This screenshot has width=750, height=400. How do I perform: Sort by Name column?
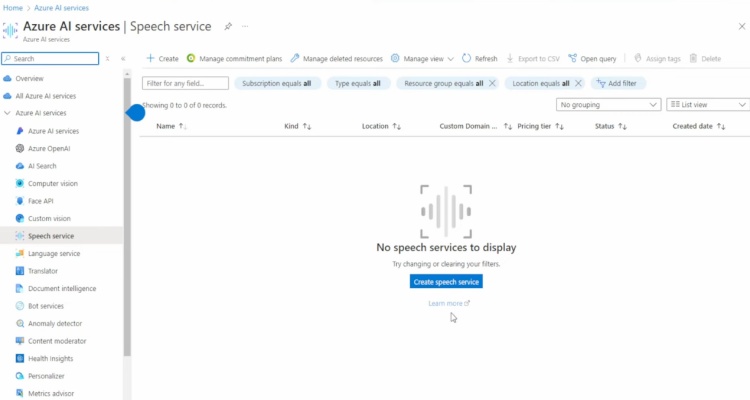[x=171, y=126]
